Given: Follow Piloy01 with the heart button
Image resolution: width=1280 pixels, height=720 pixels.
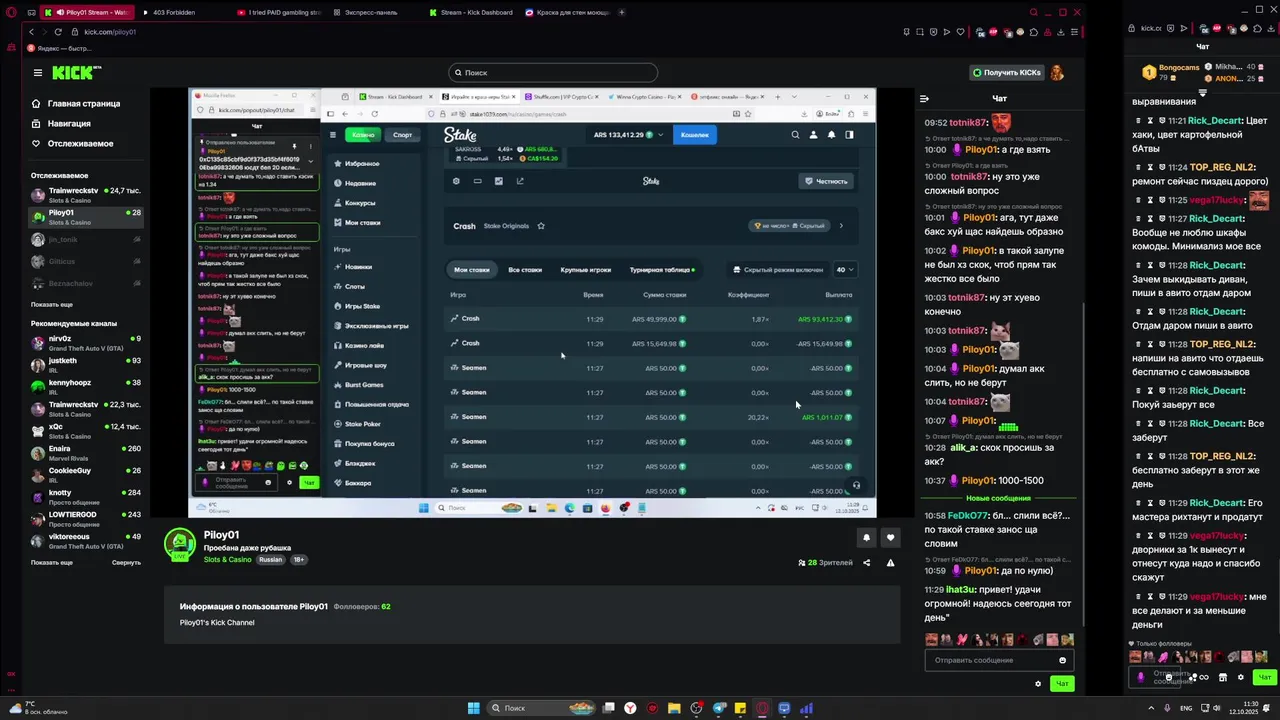Looking at the screenshot, I should click(890, 537).
